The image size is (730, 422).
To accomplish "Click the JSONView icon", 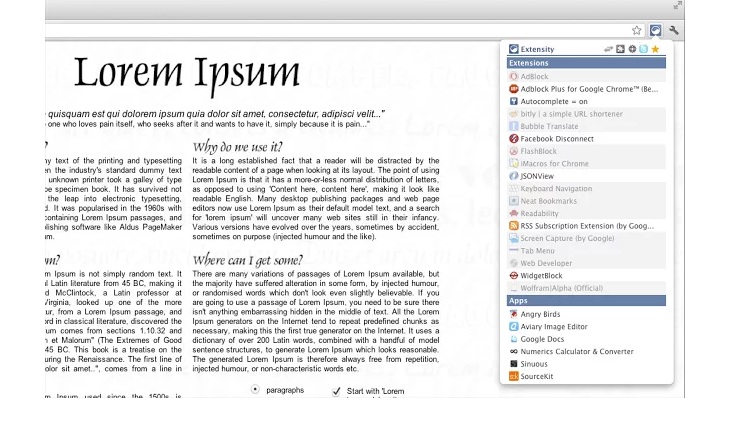I will 514,176.
